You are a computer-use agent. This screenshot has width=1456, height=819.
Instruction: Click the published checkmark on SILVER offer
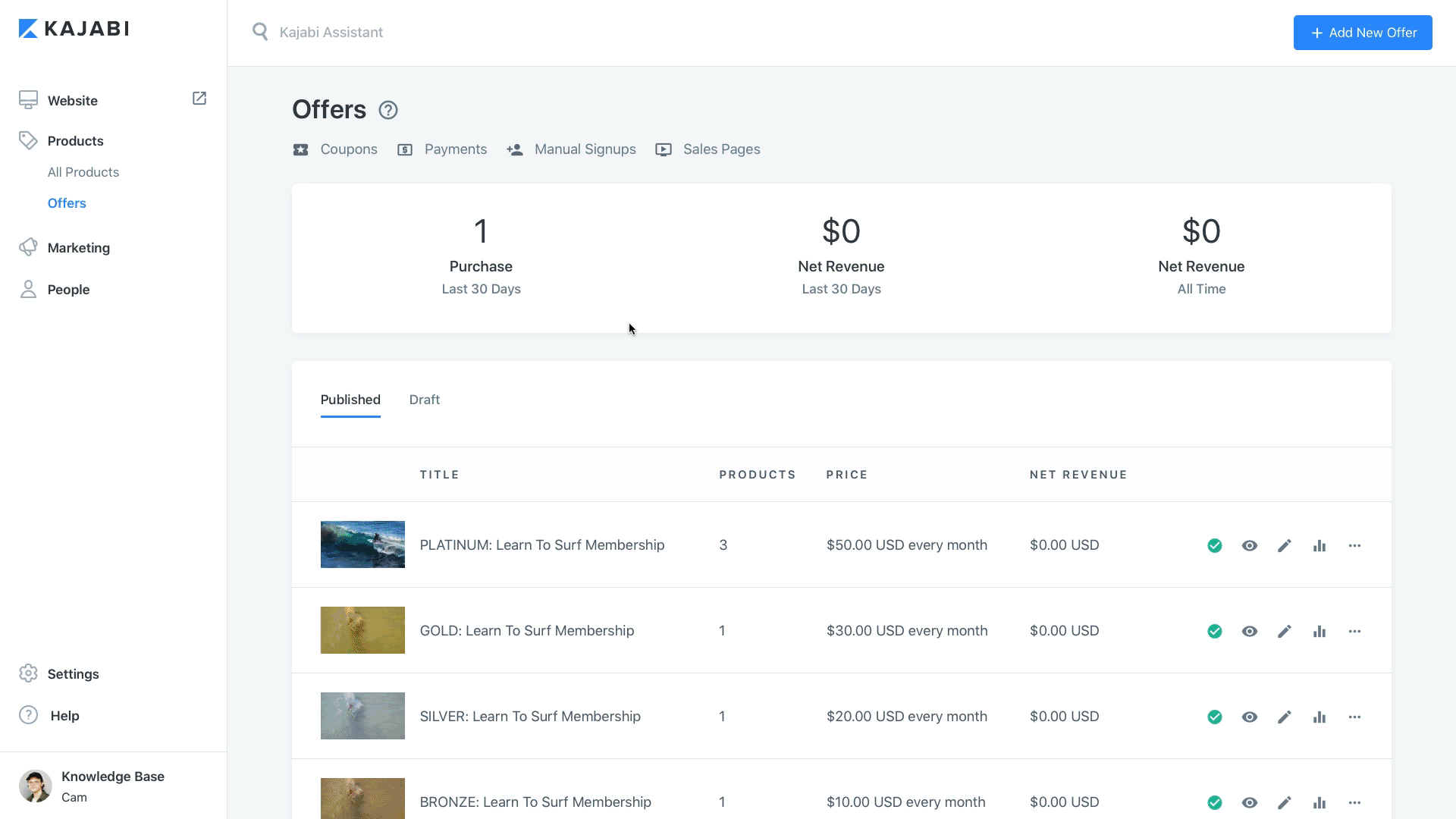tap(1215, 717)
